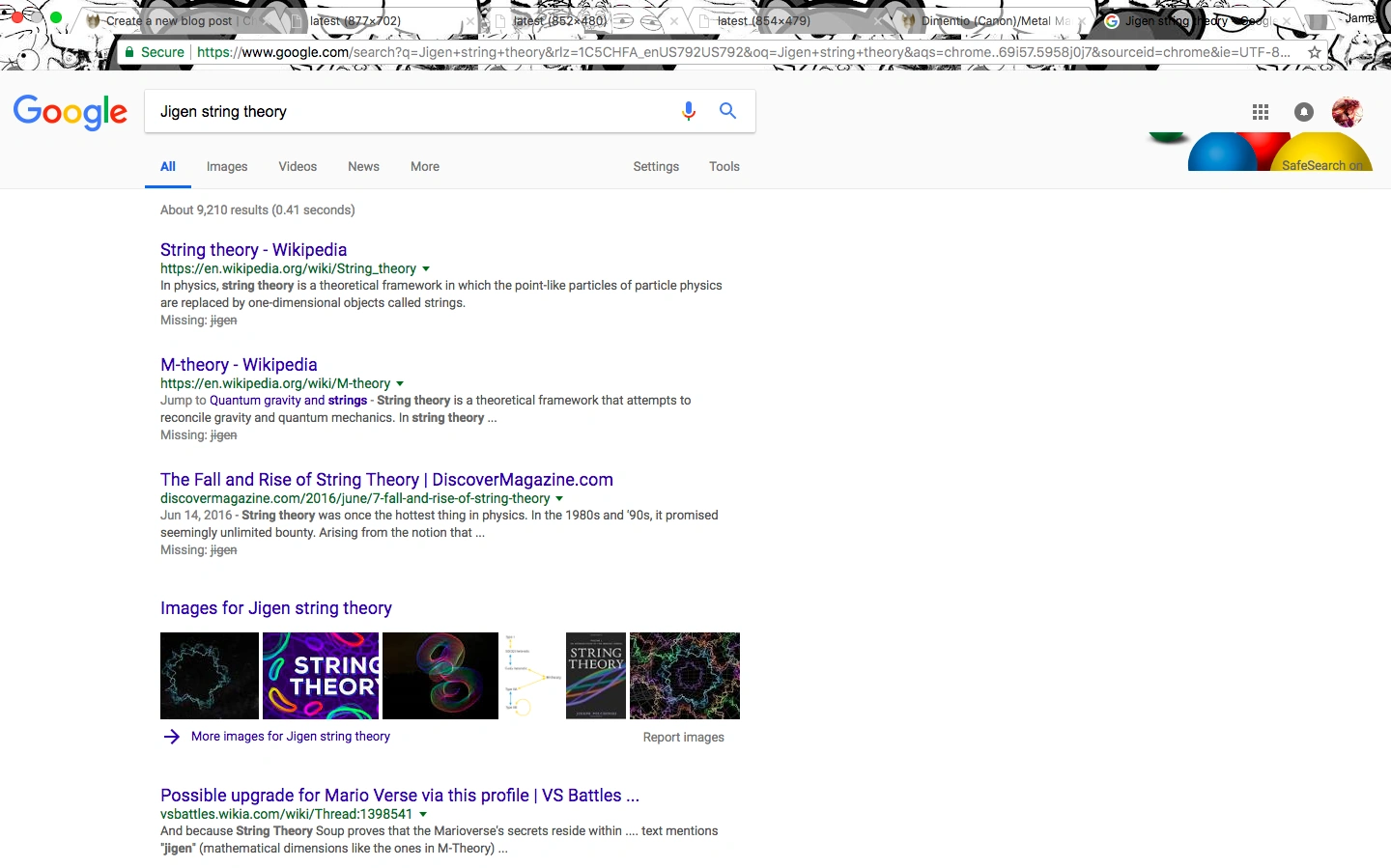Switch to the Images results tab
Viewport: 1391px width, 868px height.
(227, 166)
